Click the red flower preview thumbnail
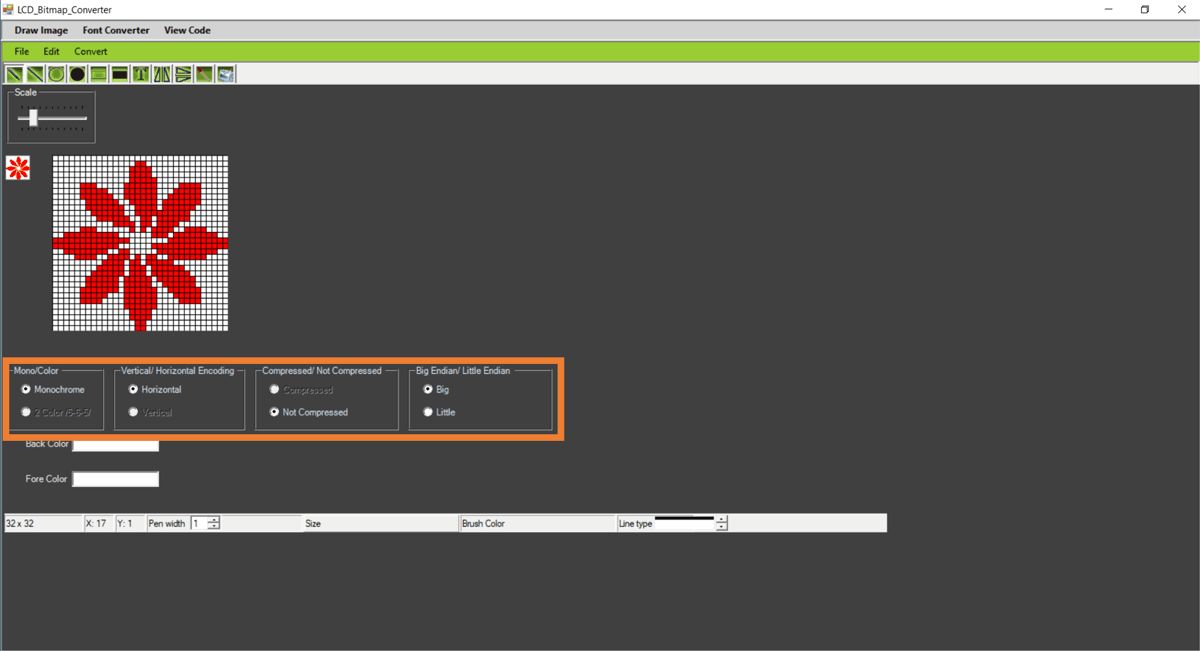This screenshot has height=651, width=1200. [x=18, y=168]
